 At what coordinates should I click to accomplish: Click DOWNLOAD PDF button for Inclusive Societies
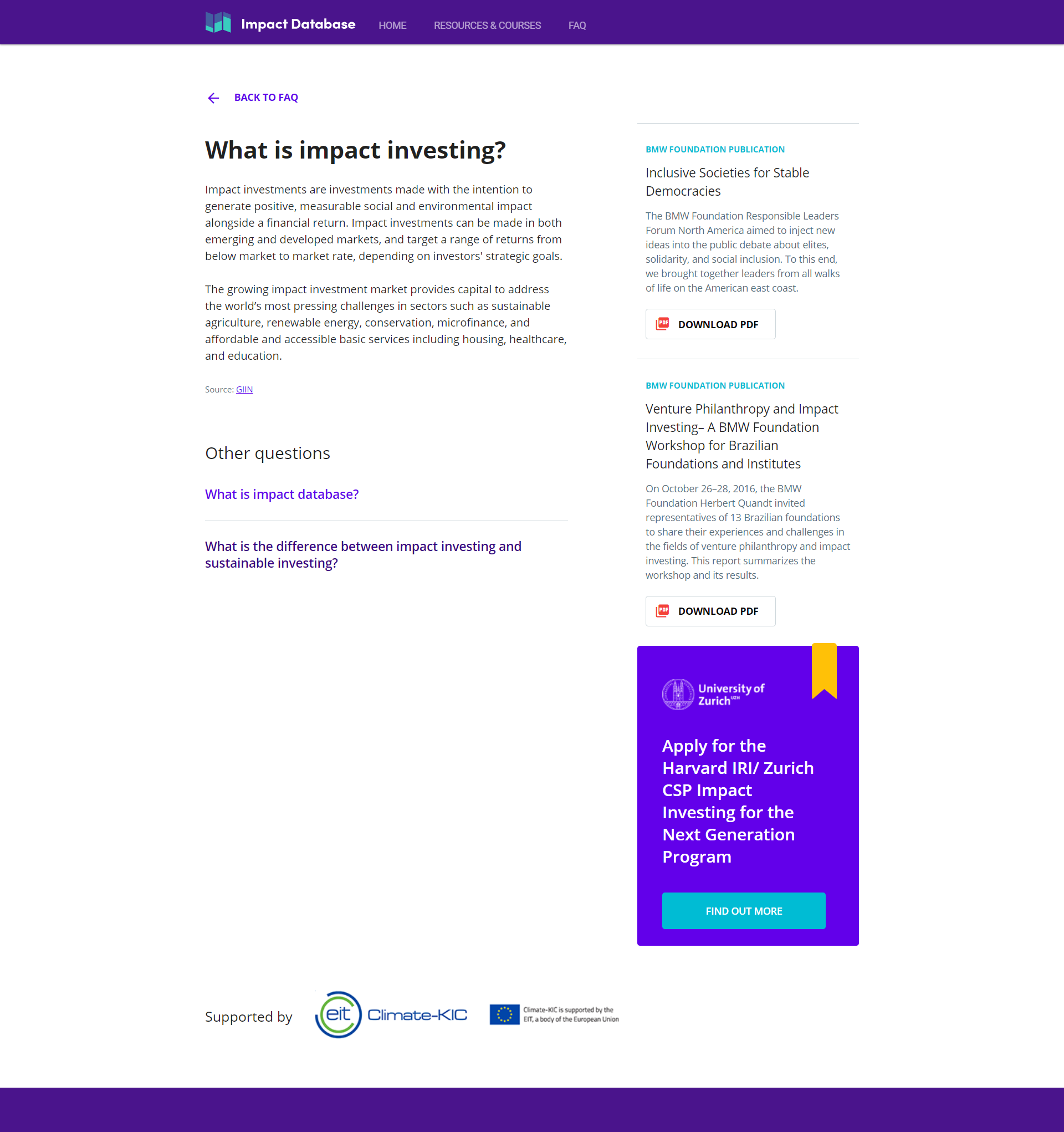pos(710,324)
